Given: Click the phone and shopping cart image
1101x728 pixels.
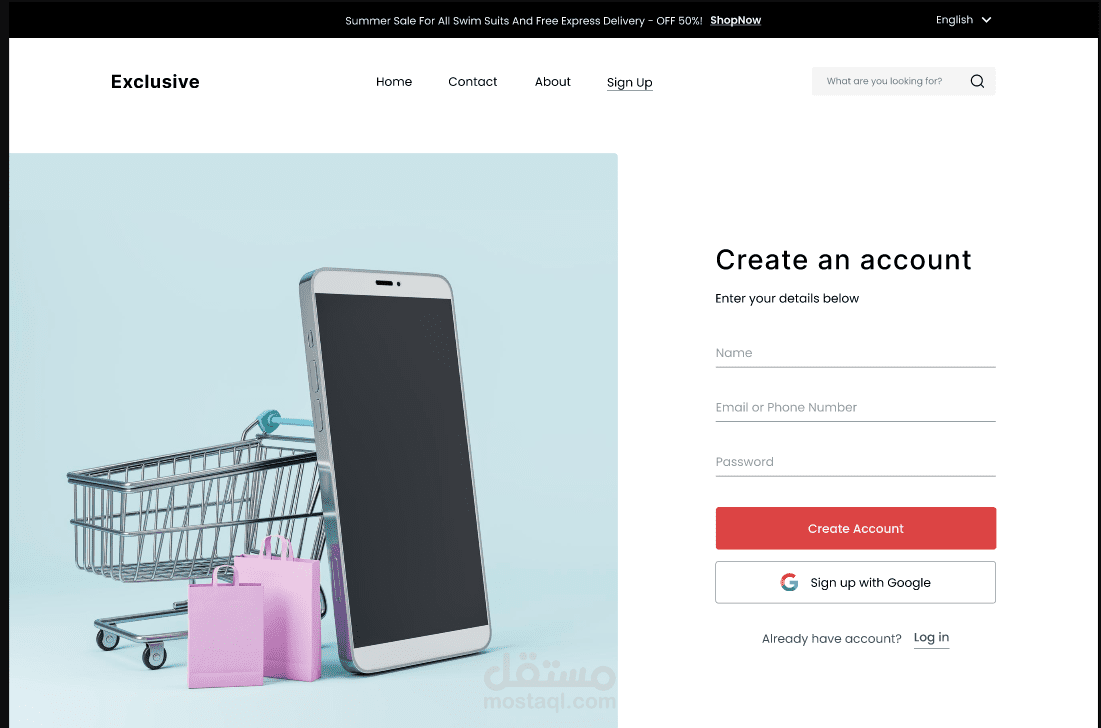Looking at the screenshot, I should click(313, 440).
